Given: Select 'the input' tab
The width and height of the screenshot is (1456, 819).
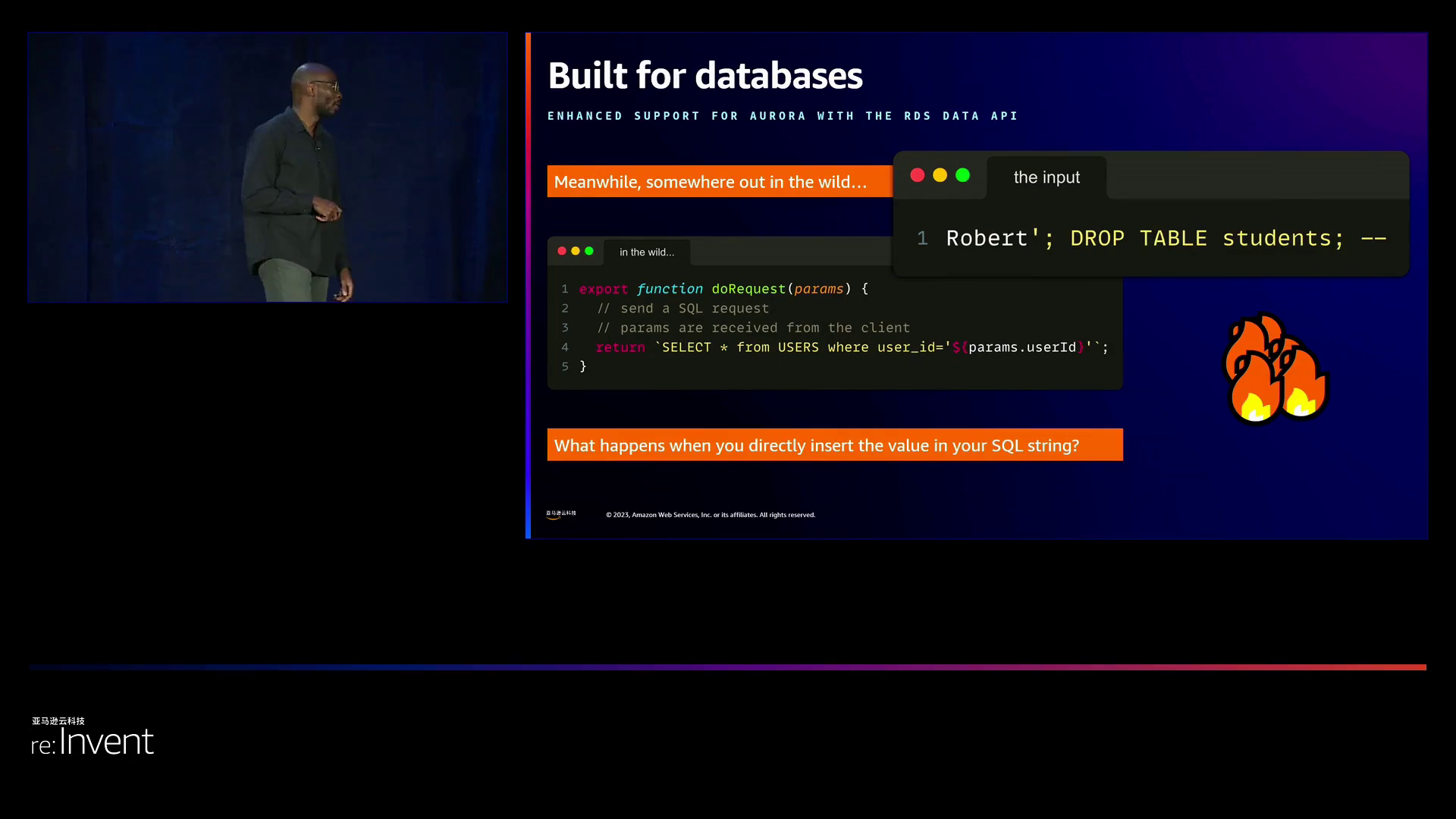Looking at the screenshot, I should tap(1046, 177).
